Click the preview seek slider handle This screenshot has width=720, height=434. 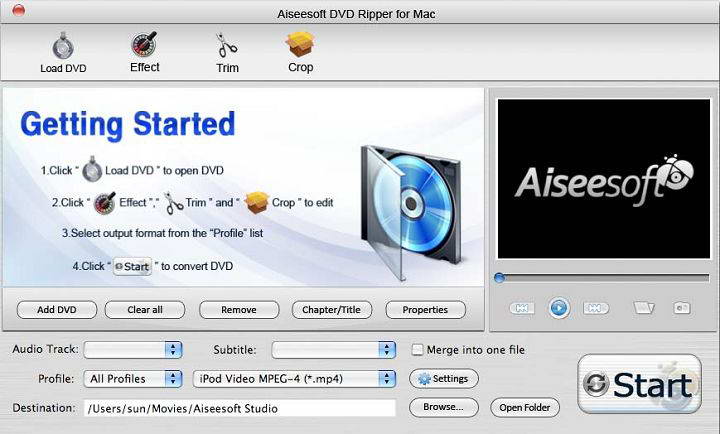tap(500, 277)
